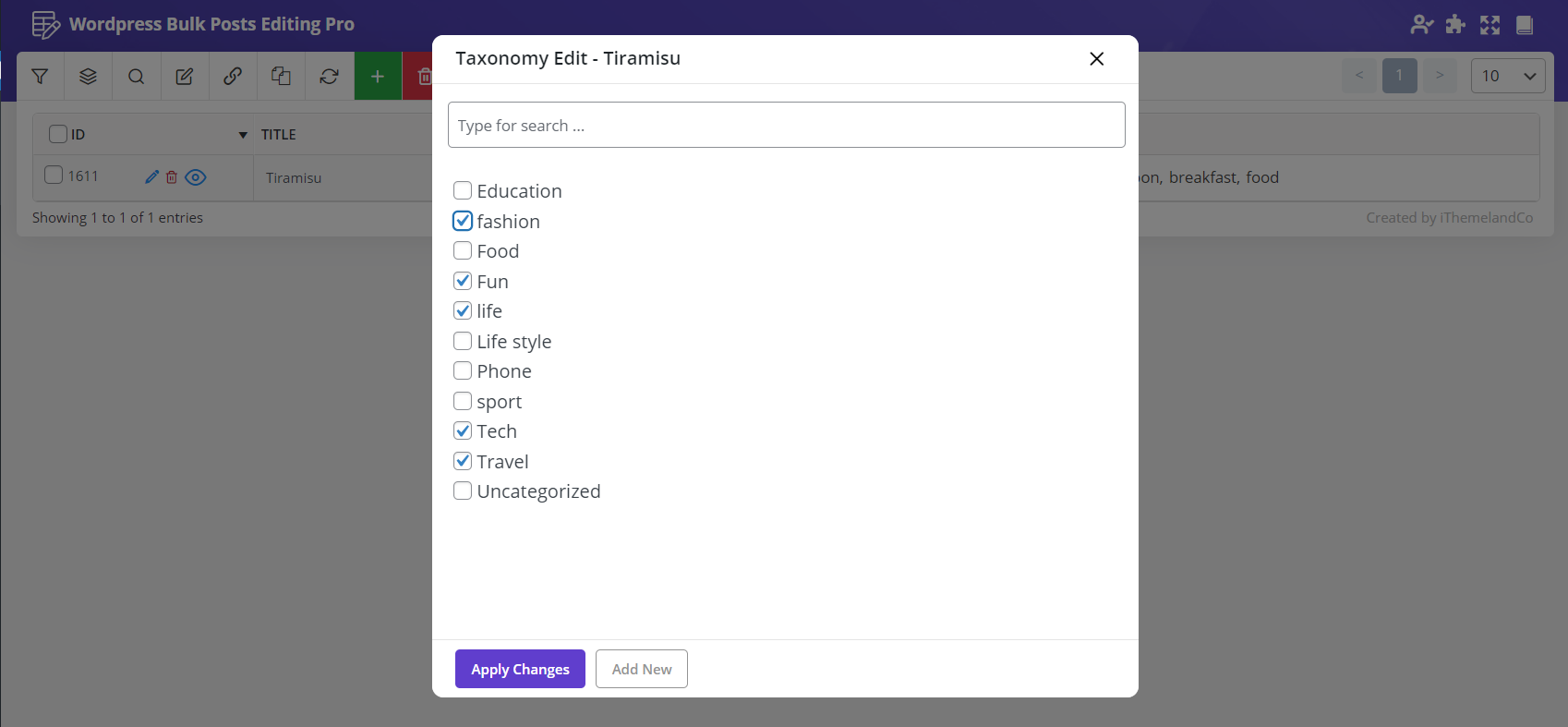View post 1611 with eye icon

[x=196, y=177]
